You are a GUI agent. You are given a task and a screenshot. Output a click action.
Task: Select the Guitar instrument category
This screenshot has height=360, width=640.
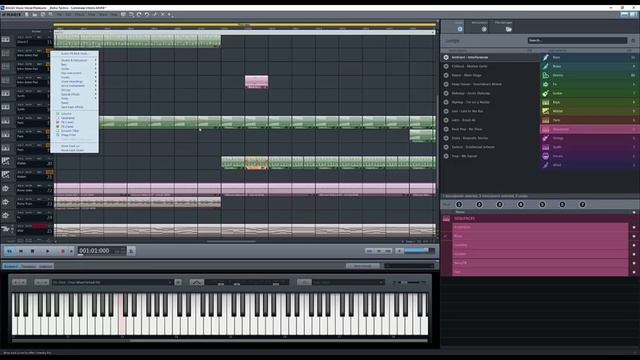click(x=589, y=93)
